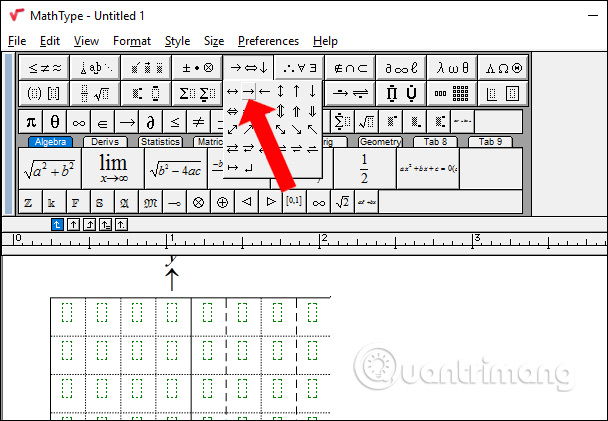
Task: Insert the Fraktur M symbol
Action: click(150, 202)
